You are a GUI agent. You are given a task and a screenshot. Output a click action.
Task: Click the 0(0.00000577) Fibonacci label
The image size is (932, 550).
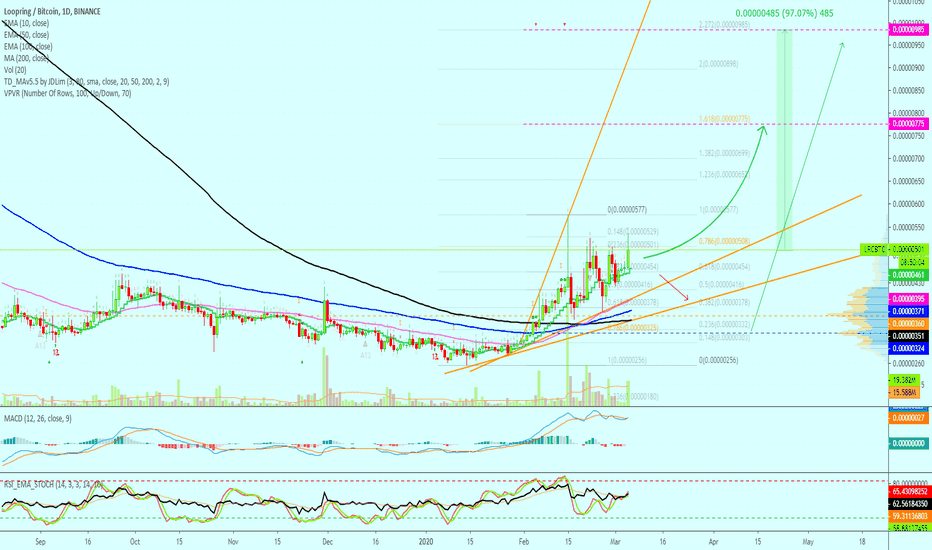click(x=627, y=210)
